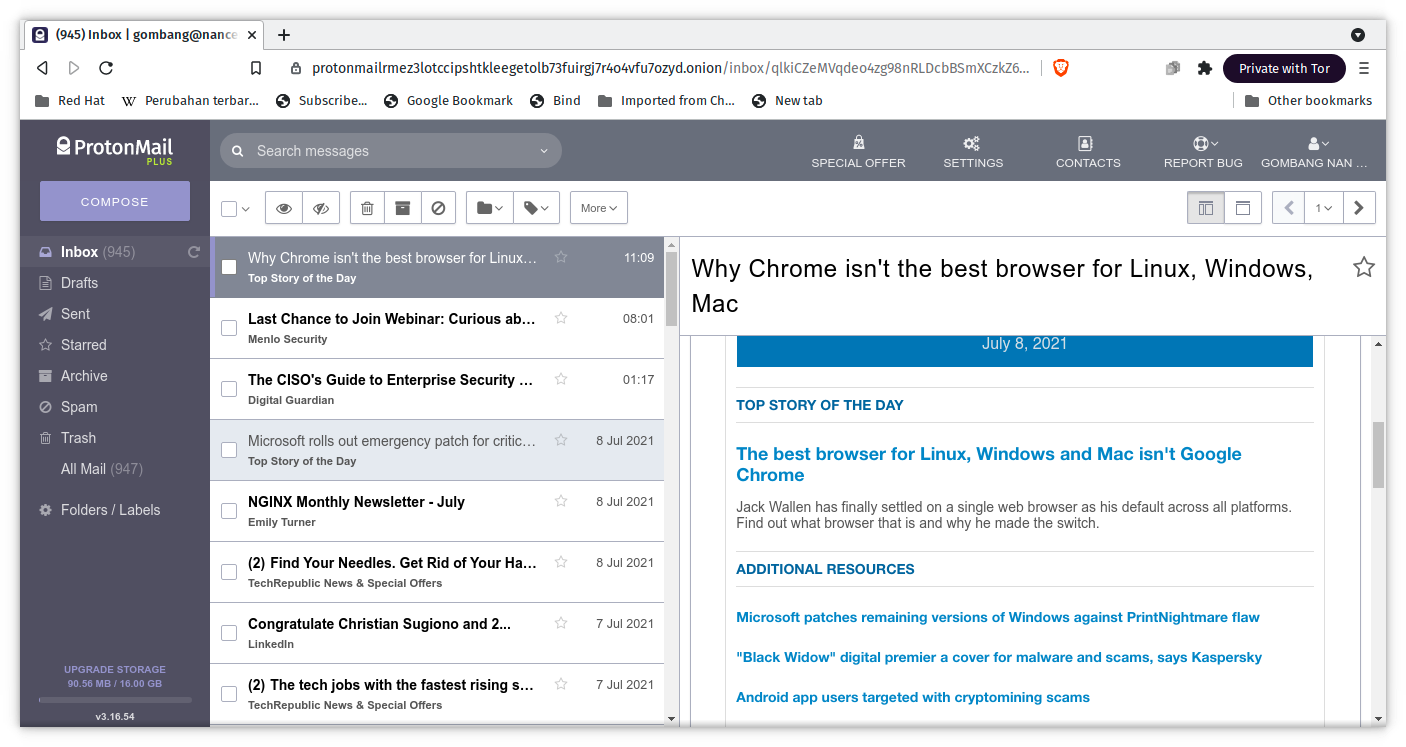This screenshot has width=1406, height=747.
Task: Open Label as tag dropdown
Action: (537, 208)
